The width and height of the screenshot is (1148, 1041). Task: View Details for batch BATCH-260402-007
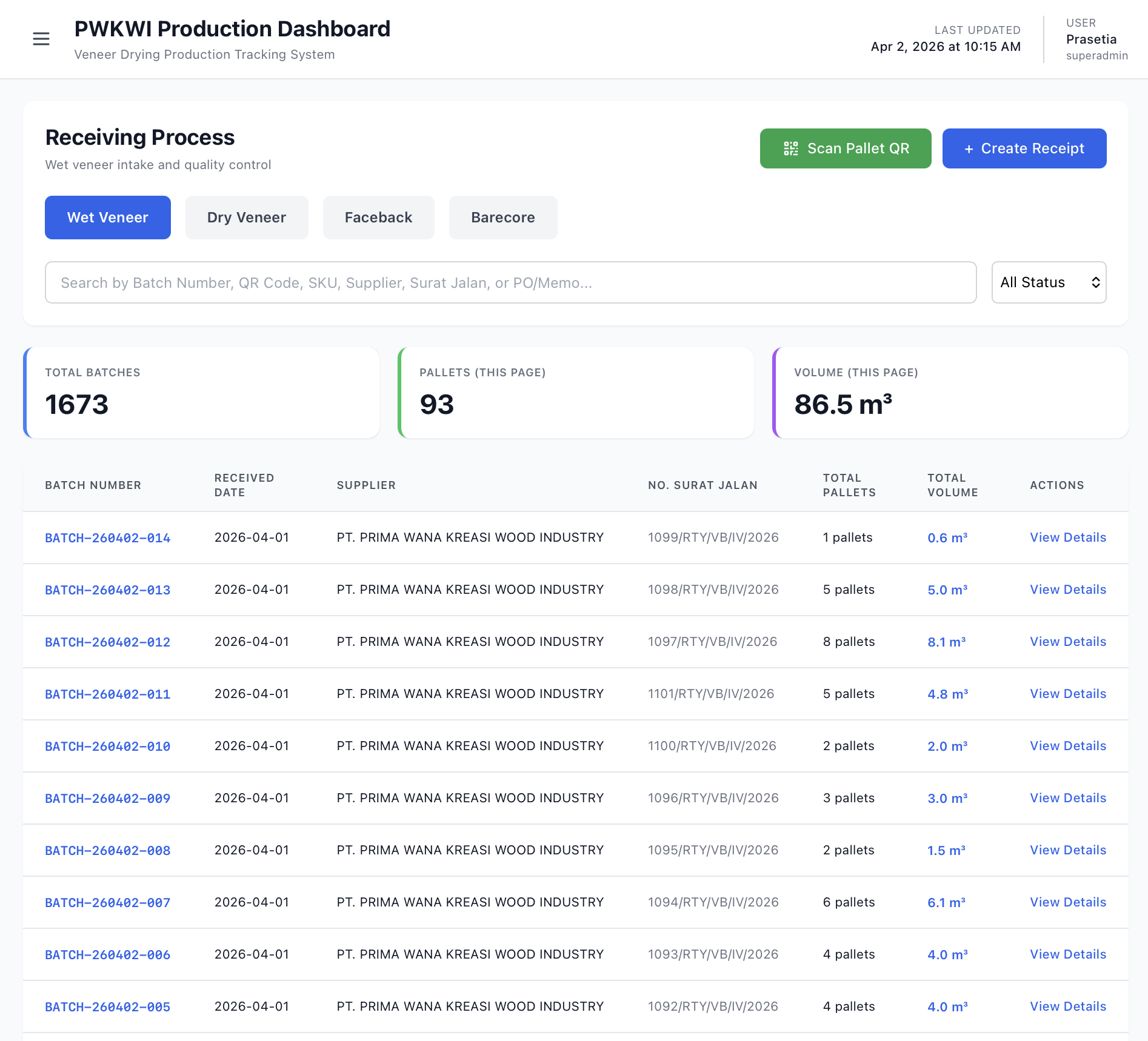(1067, 902)
